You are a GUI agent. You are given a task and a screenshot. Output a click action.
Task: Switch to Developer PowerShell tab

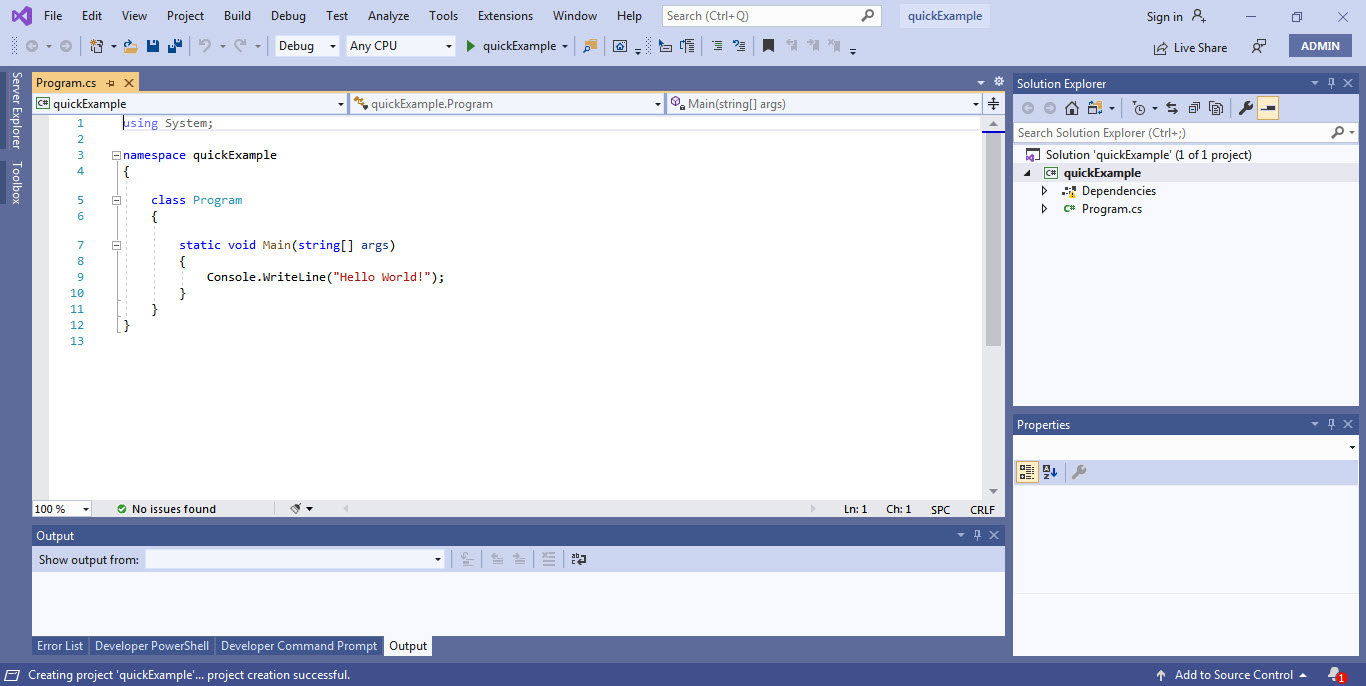[152, 646]
